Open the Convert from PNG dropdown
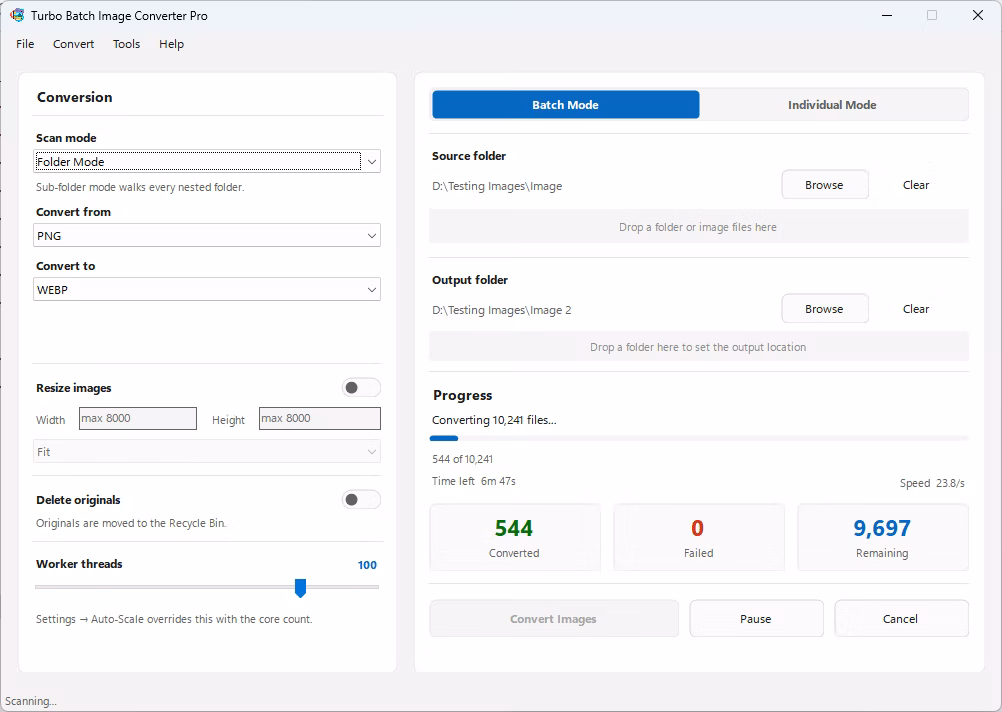 [206, 236]
